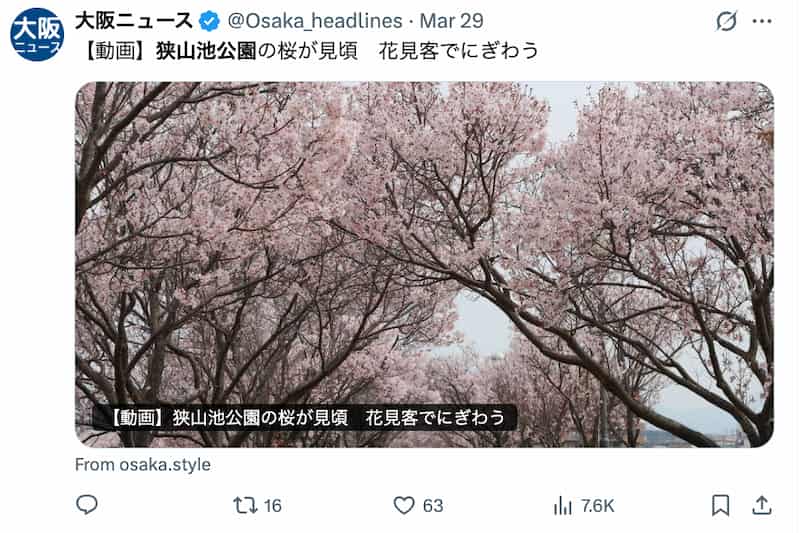This screenshot has width=800, height=533.
Task: Open the 大阪ニュース profile avatar
Action: 37,34
